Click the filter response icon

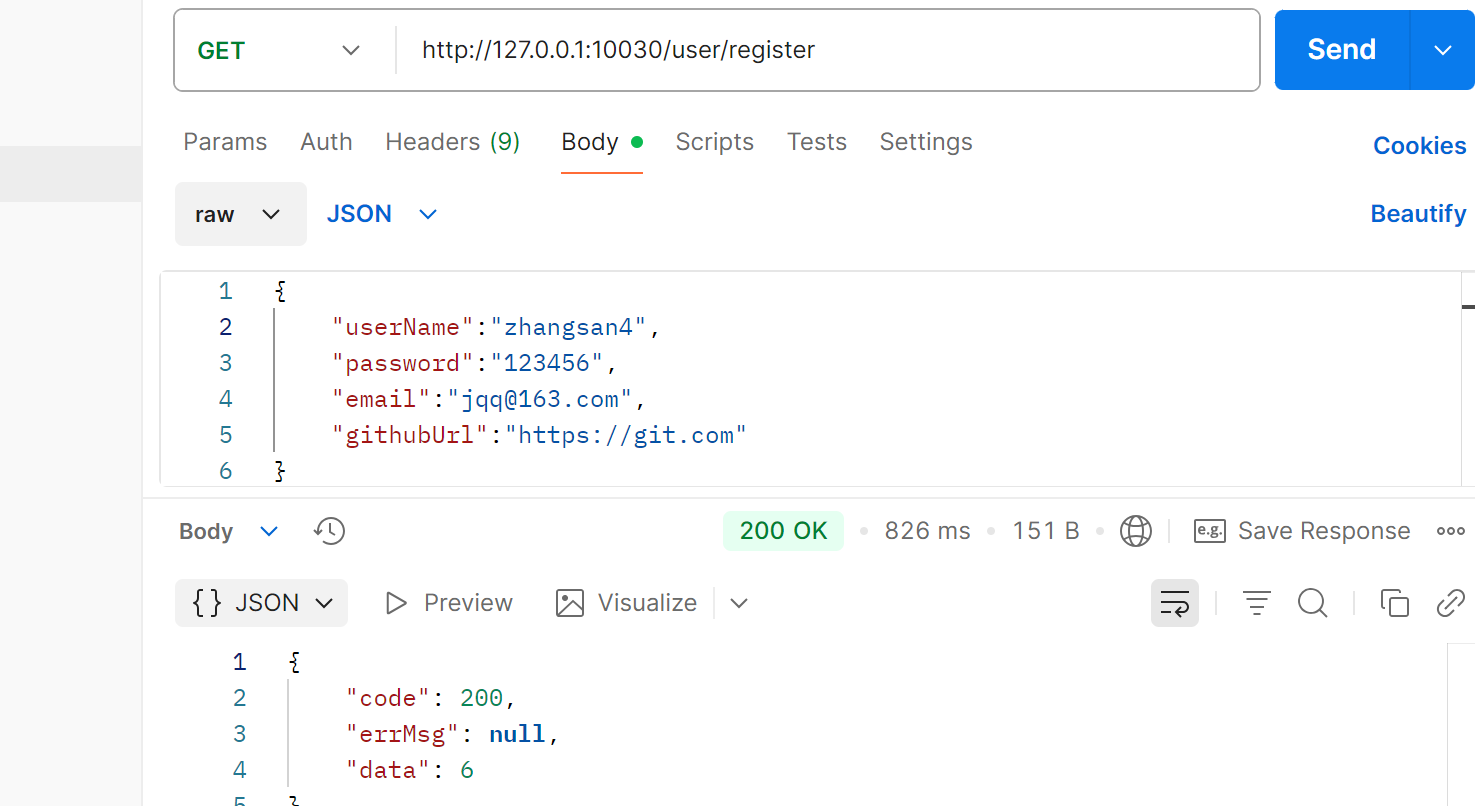(x=1256, y=603)
